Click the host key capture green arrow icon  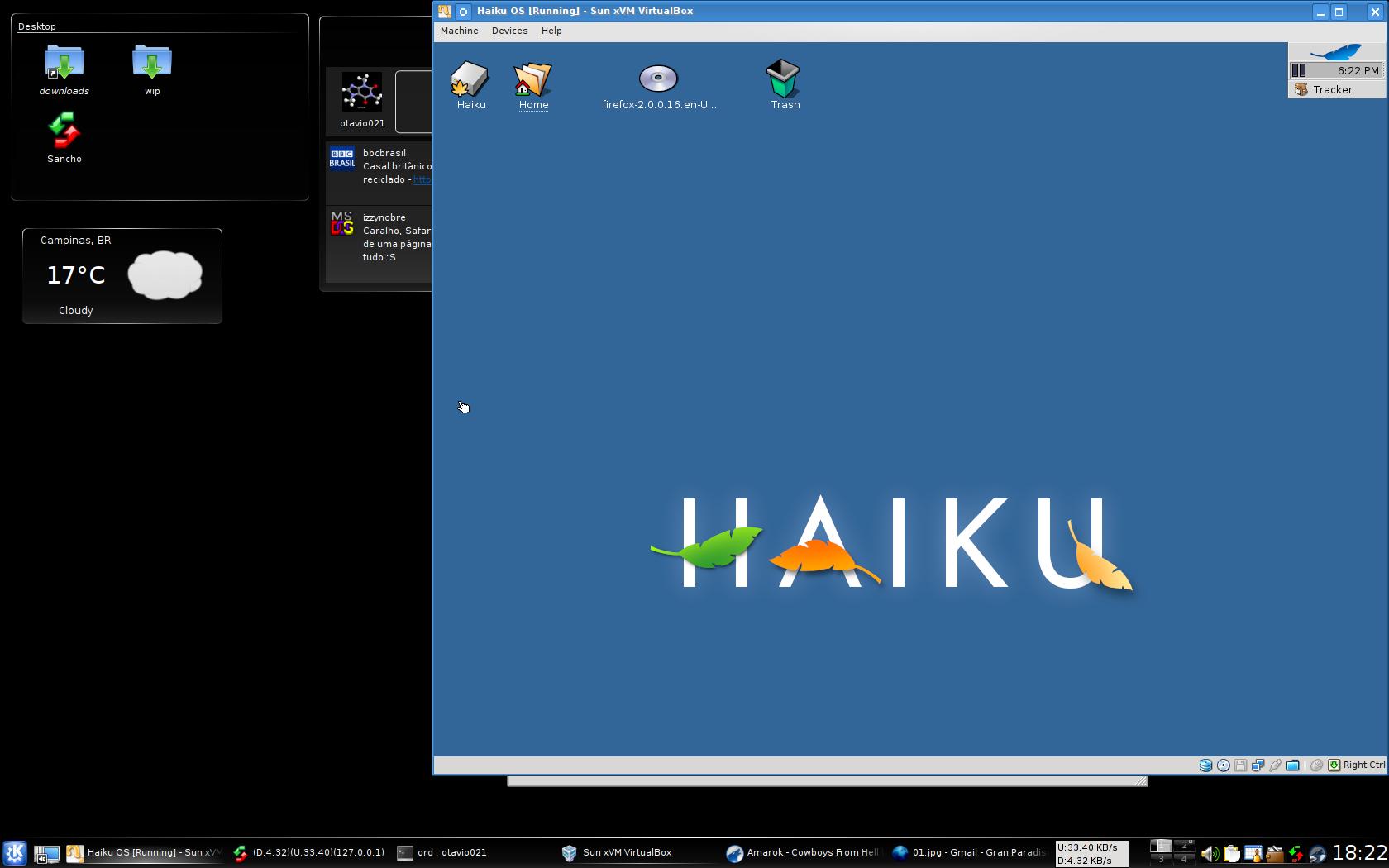pos(1334,765)
